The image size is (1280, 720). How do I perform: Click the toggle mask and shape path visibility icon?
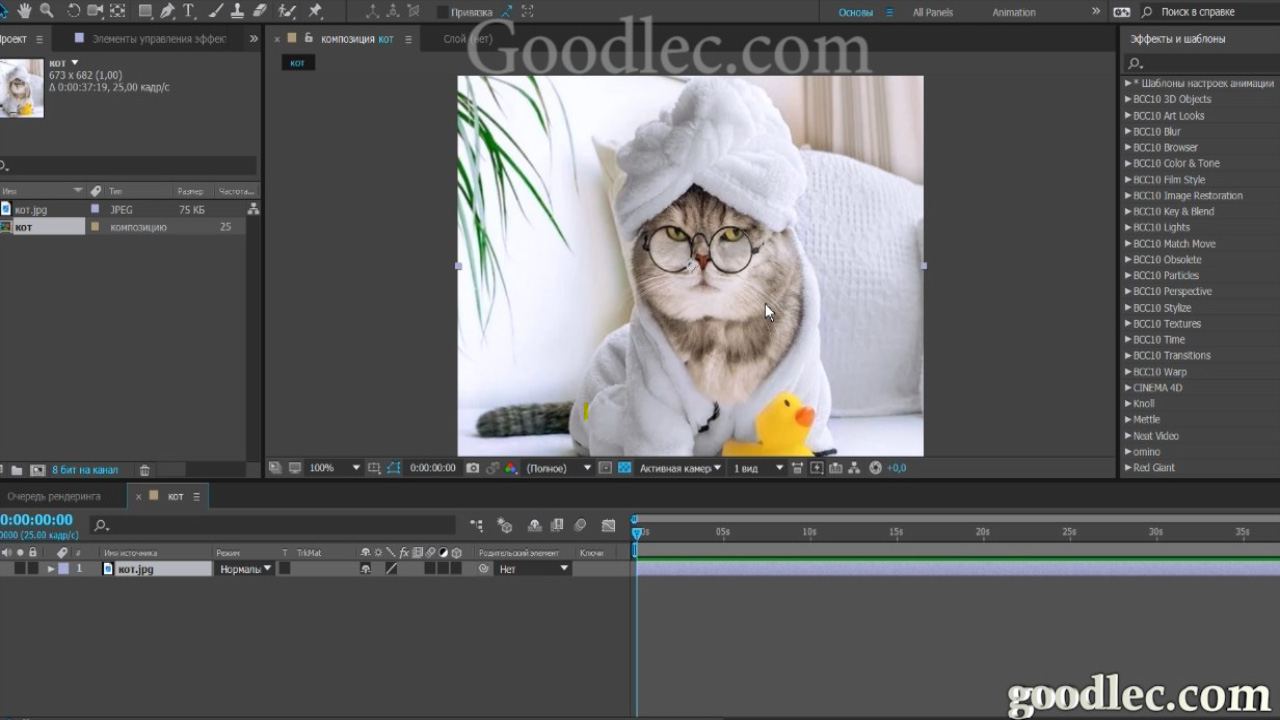[393, 468]
